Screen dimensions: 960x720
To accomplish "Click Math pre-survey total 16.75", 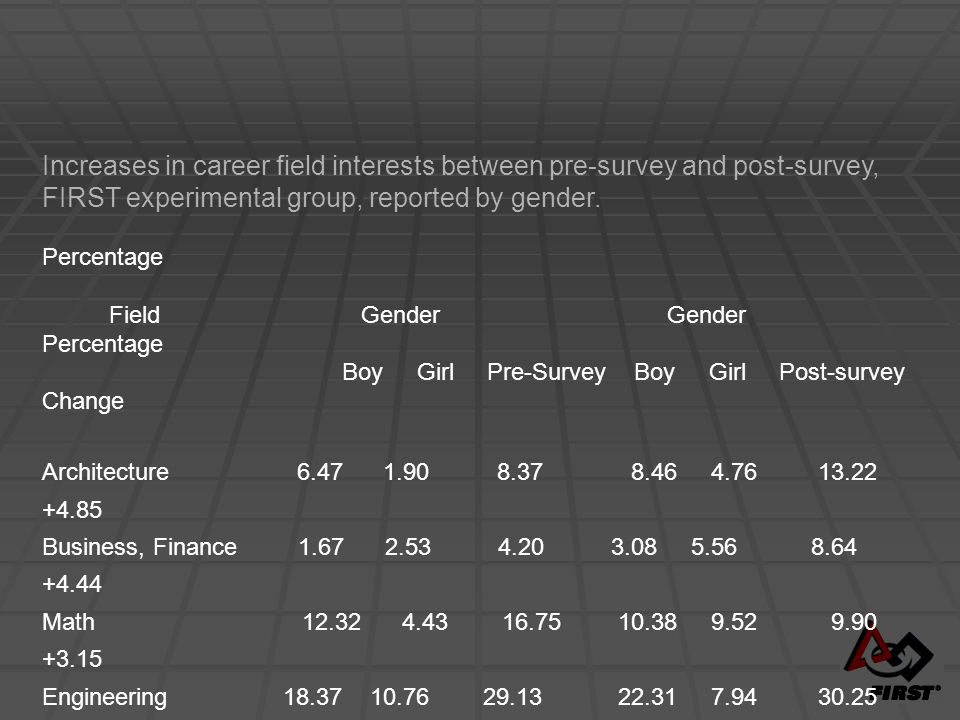I will point(532,622).
